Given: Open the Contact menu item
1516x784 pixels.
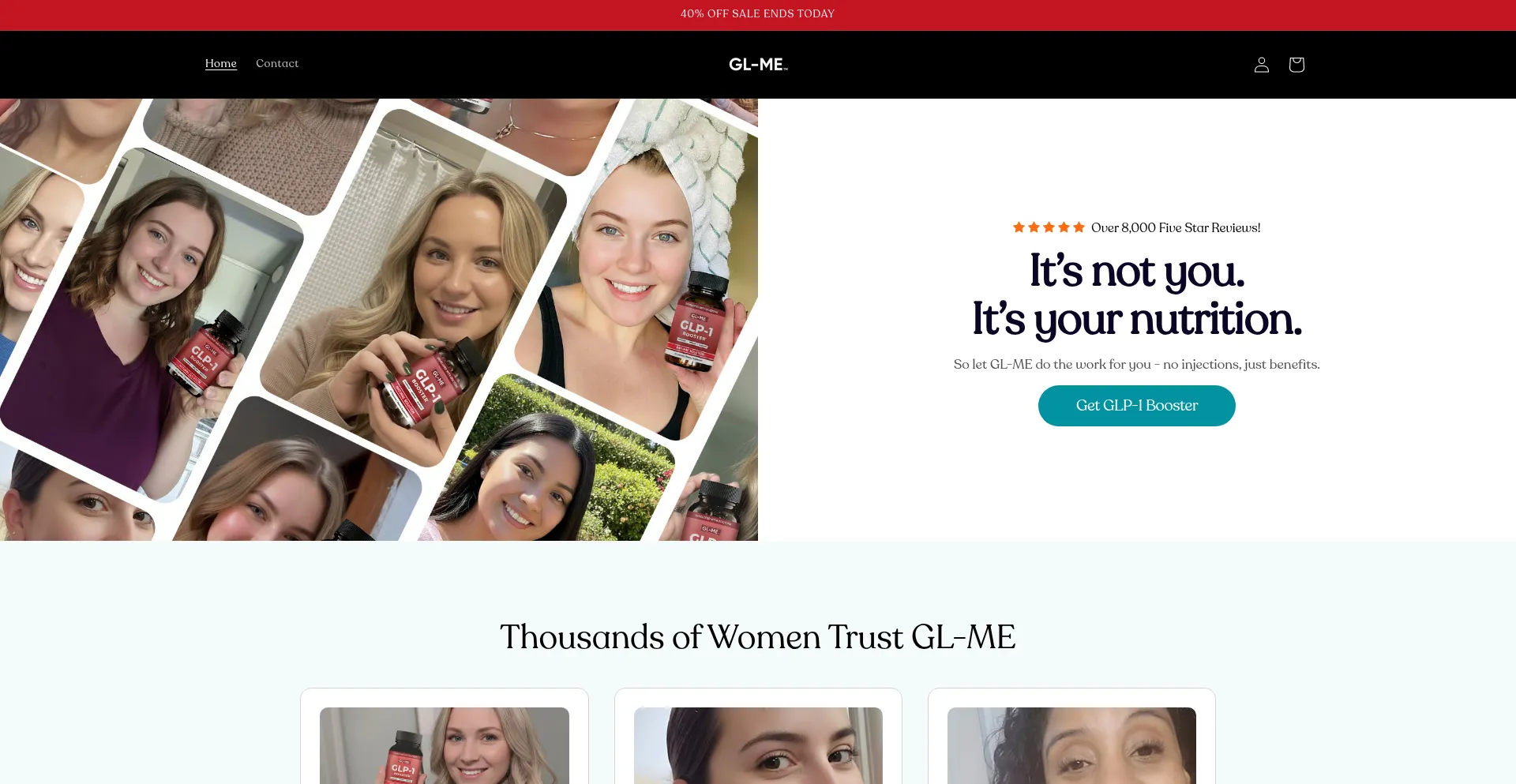Looking at the screenshot, I should (x=277, y=63).
